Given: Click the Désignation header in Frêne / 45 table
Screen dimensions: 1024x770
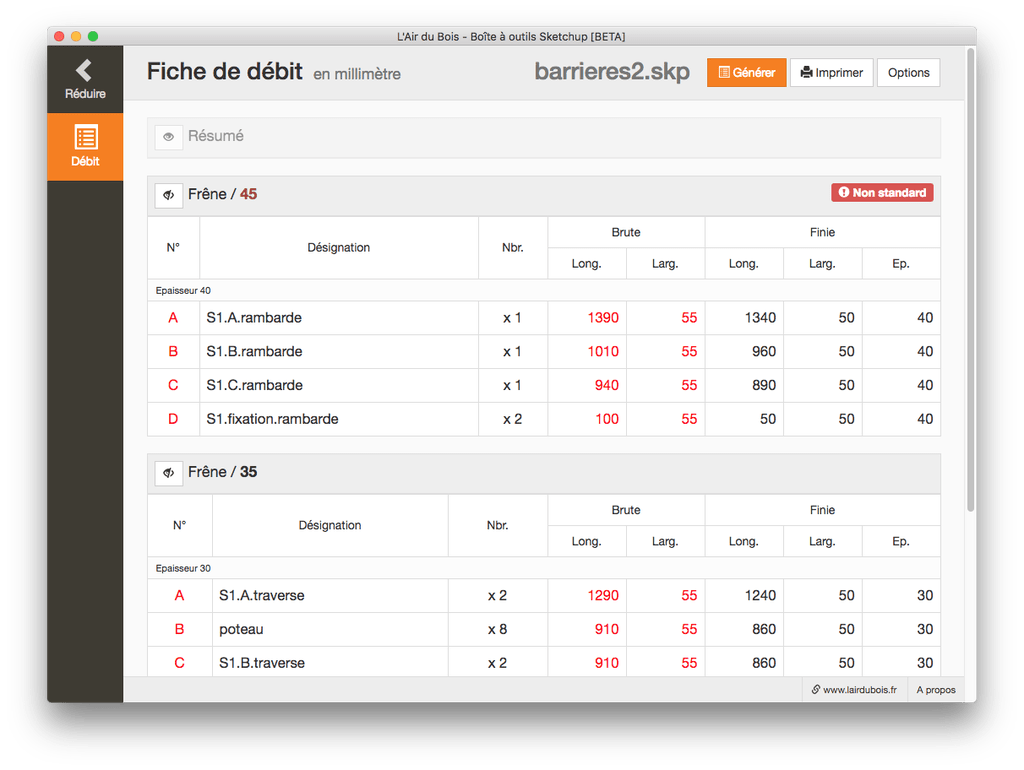Looking at the screenshot, I should tap(338, 248).
